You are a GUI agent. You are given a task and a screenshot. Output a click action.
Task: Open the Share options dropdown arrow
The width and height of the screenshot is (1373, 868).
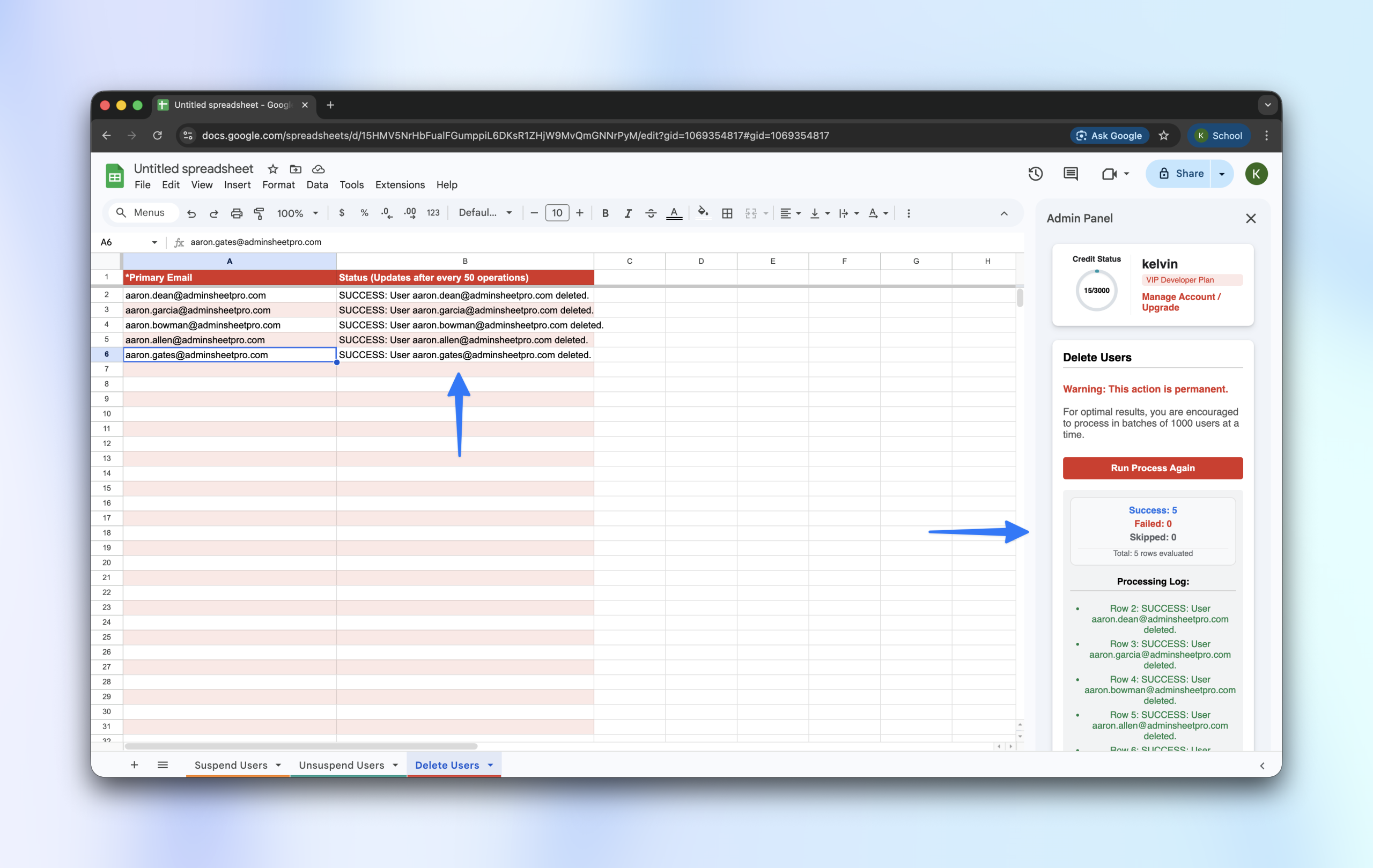tap(1221, 174)
